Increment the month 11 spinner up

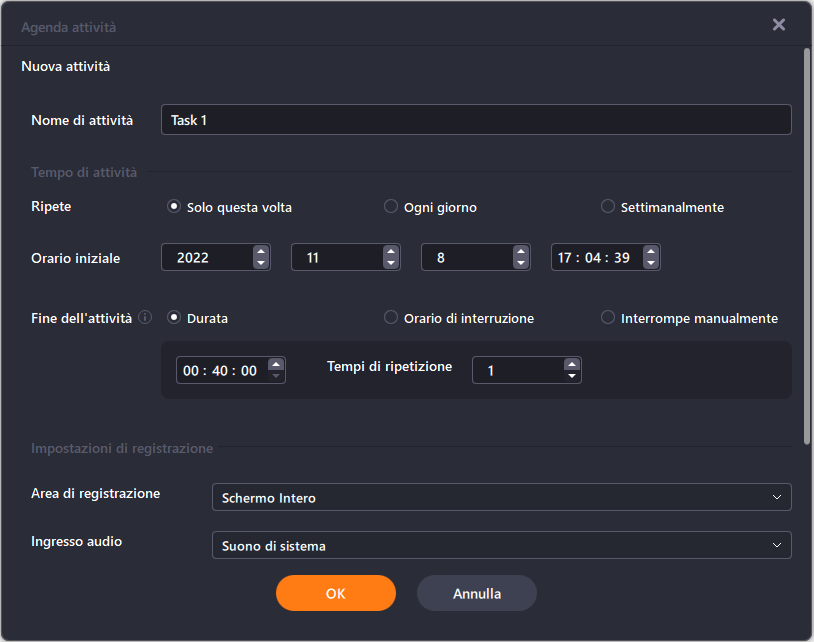pos(390,252)
